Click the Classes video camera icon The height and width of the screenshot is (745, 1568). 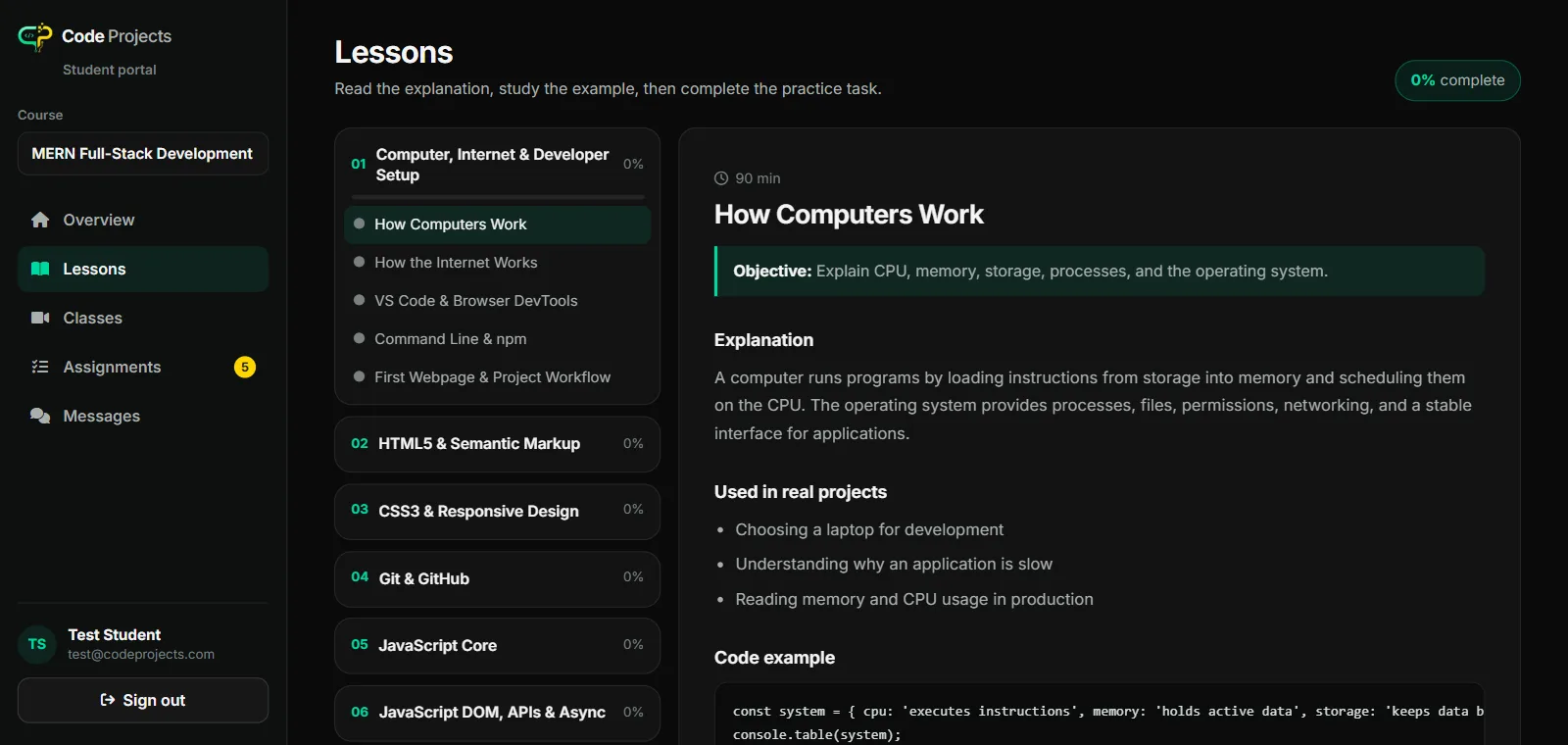[x=40, y=318]
